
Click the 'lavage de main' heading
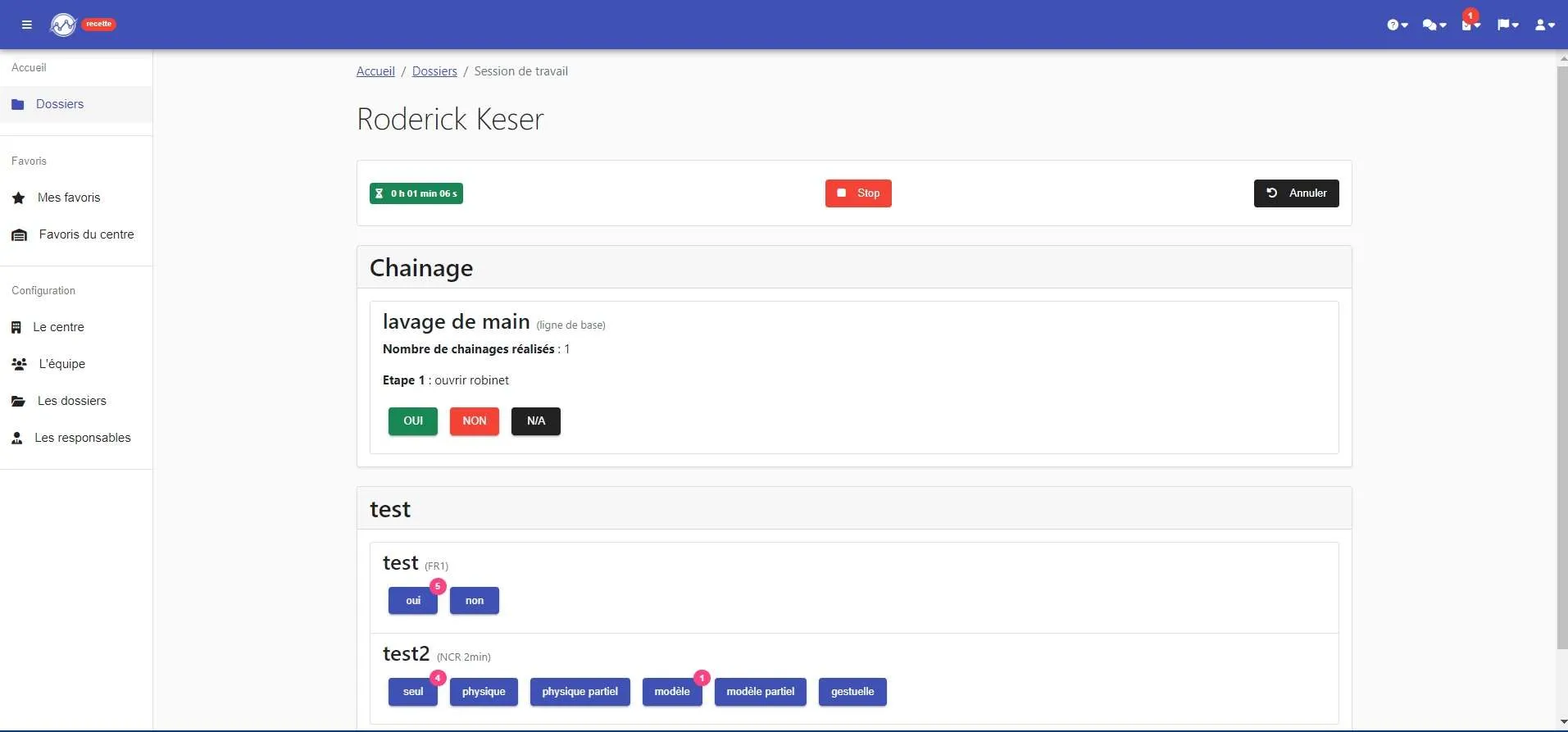pos(457,321)
